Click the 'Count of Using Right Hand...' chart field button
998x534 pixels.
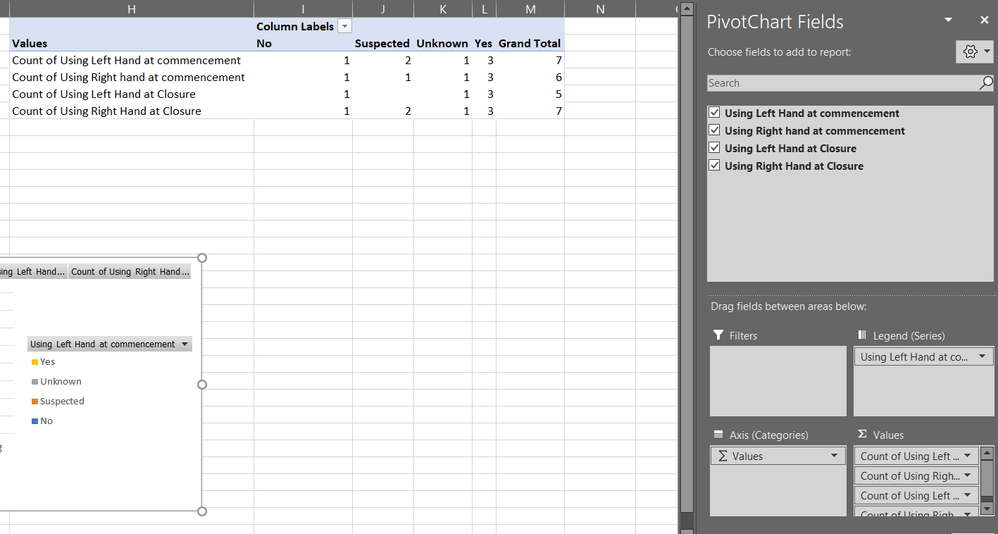point(130,272)
